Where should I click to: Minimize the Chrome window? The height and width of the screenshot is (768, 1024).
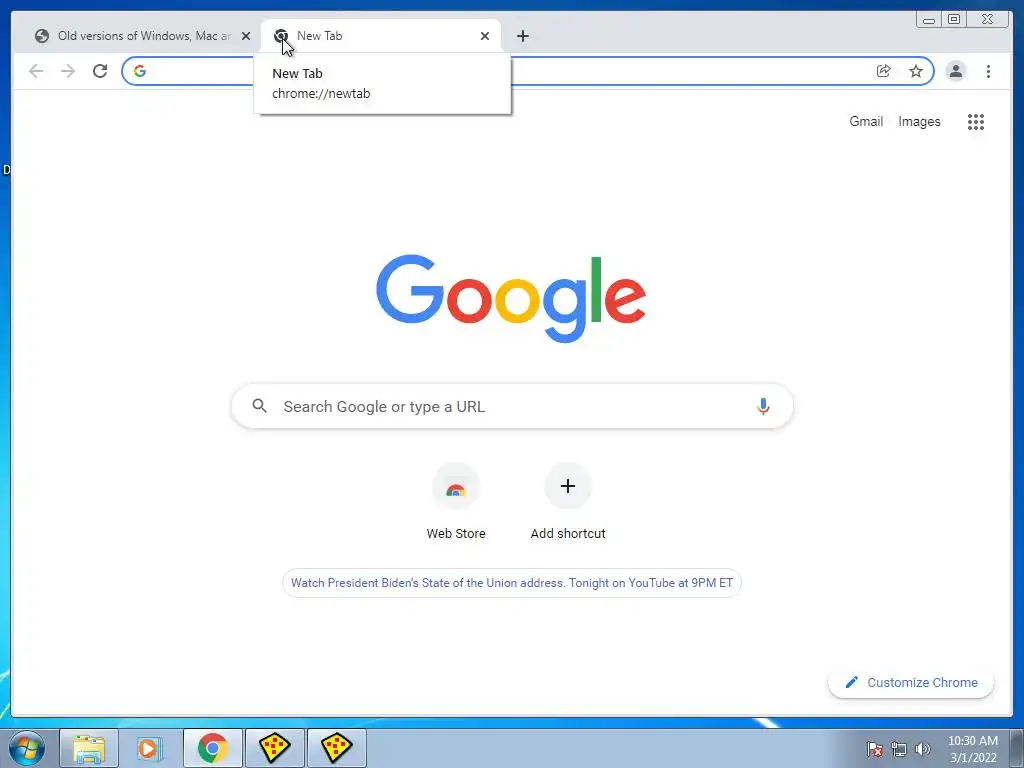tap(929, 20)
